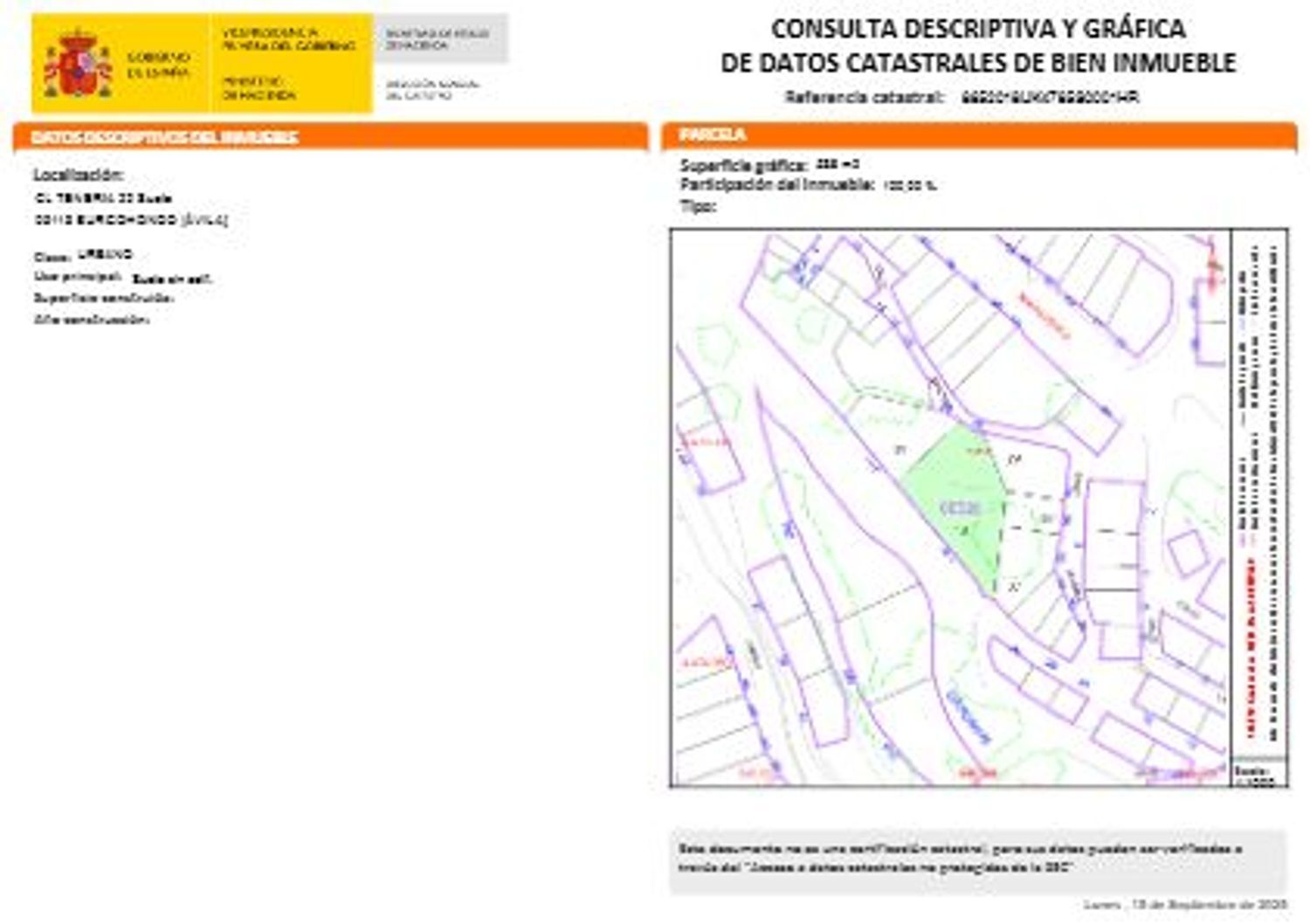
Task: Click the gray disclaimer note below the map
Action: tap(977, 859)
